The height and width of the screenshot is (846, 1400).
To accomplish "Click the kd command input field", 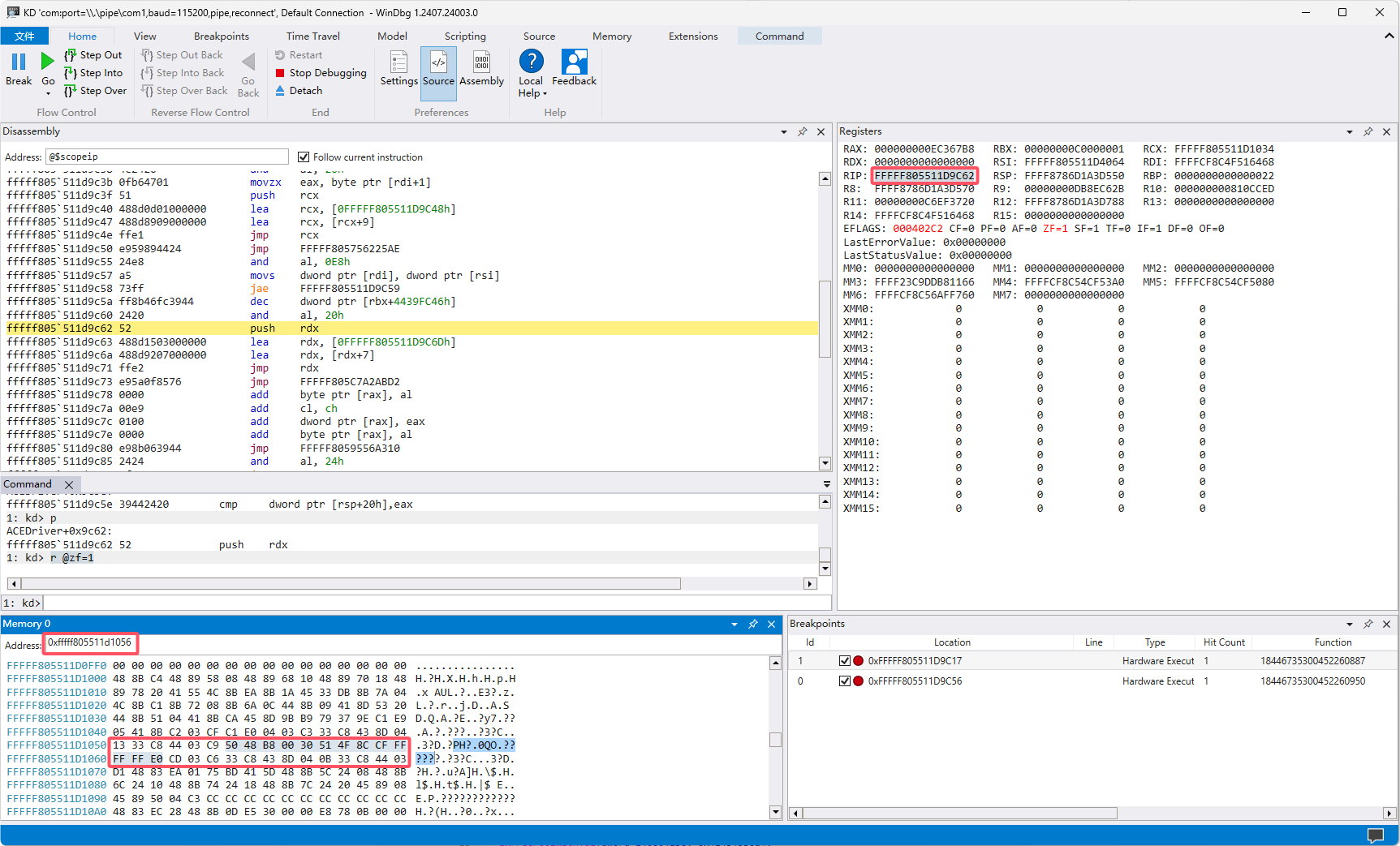I will pos(436,603).
